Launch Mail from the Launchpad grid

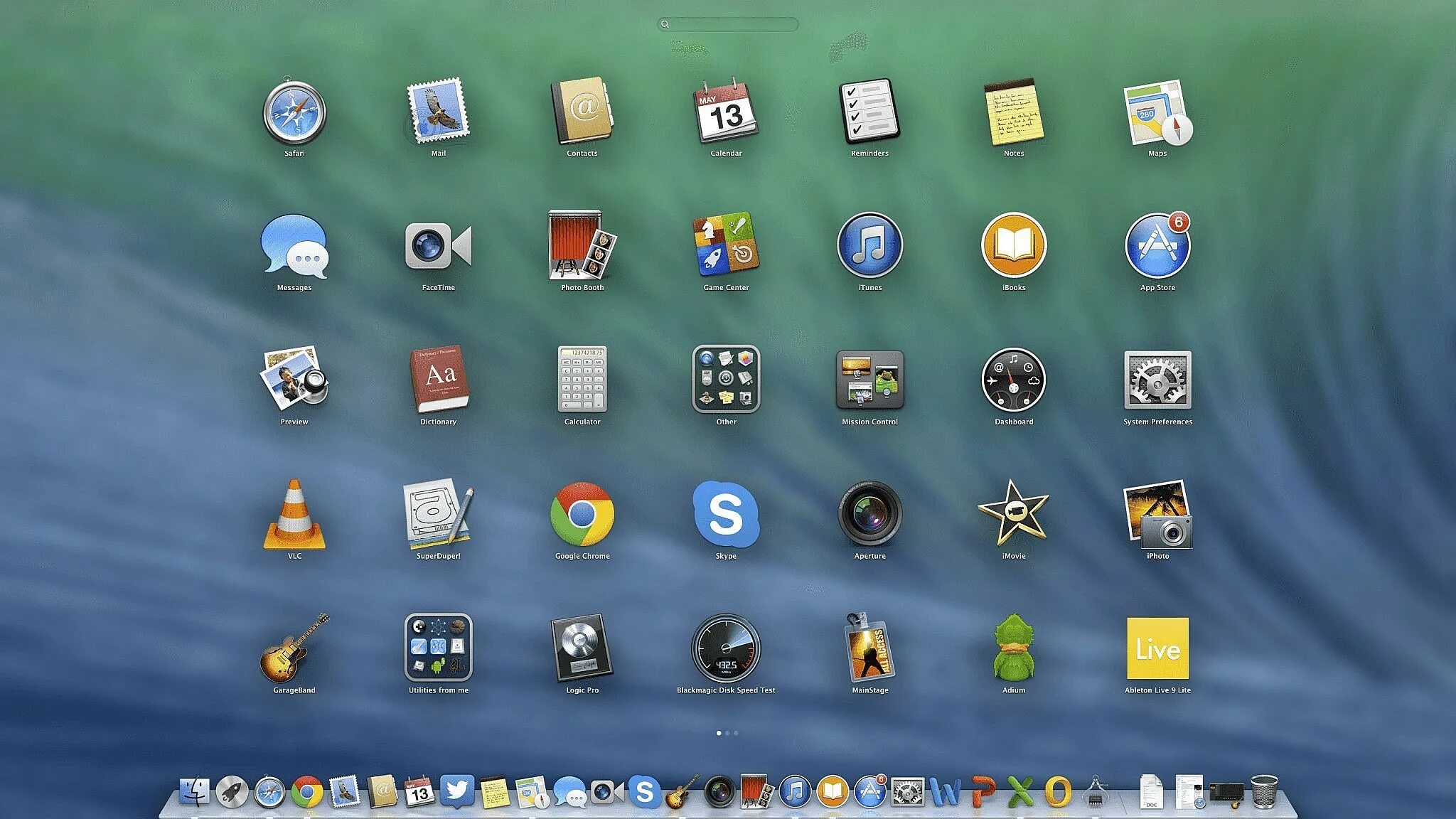pyautogui.click(x=438, y=112)
